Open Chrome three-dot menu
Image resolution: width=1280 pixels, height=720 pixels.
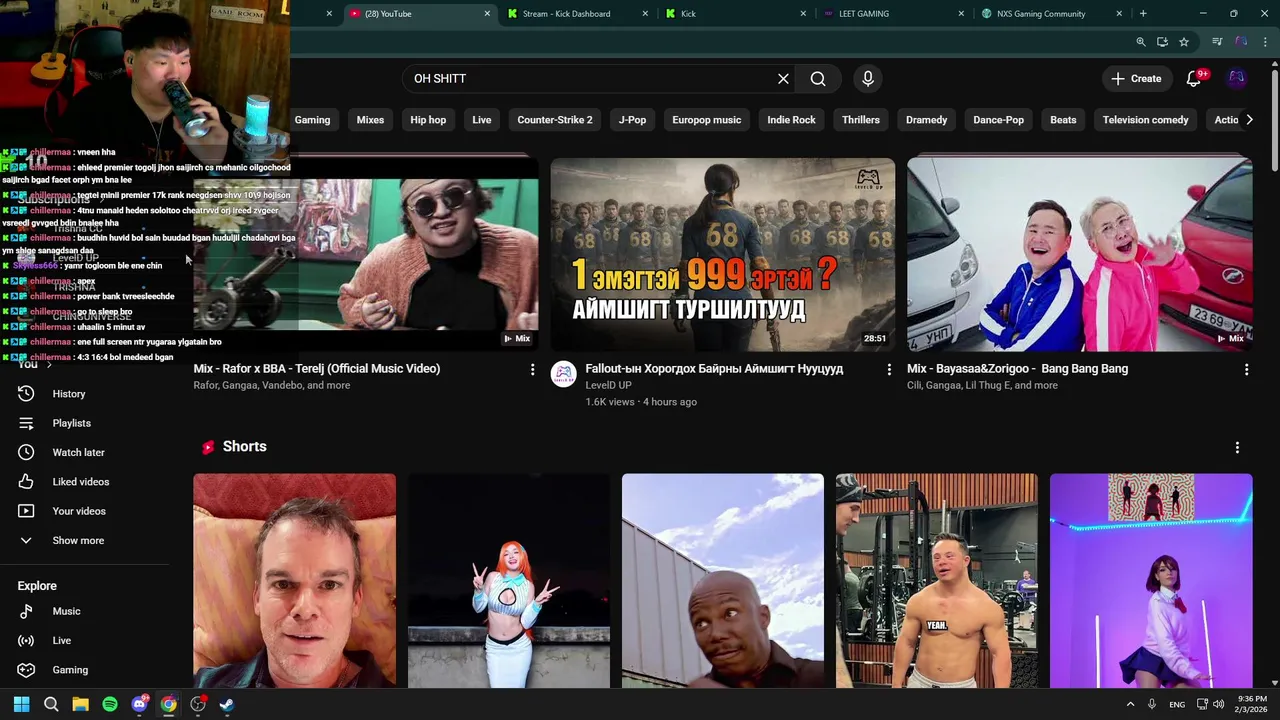1265,42
